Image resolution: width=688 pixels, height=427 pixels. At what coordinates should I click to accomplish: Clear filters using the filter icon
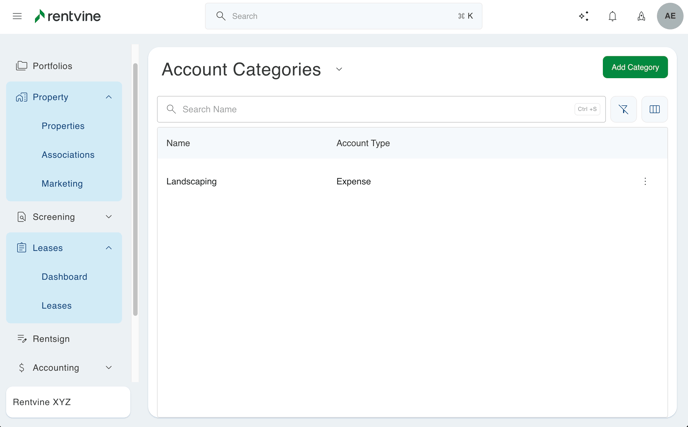[x=623, y=109]
